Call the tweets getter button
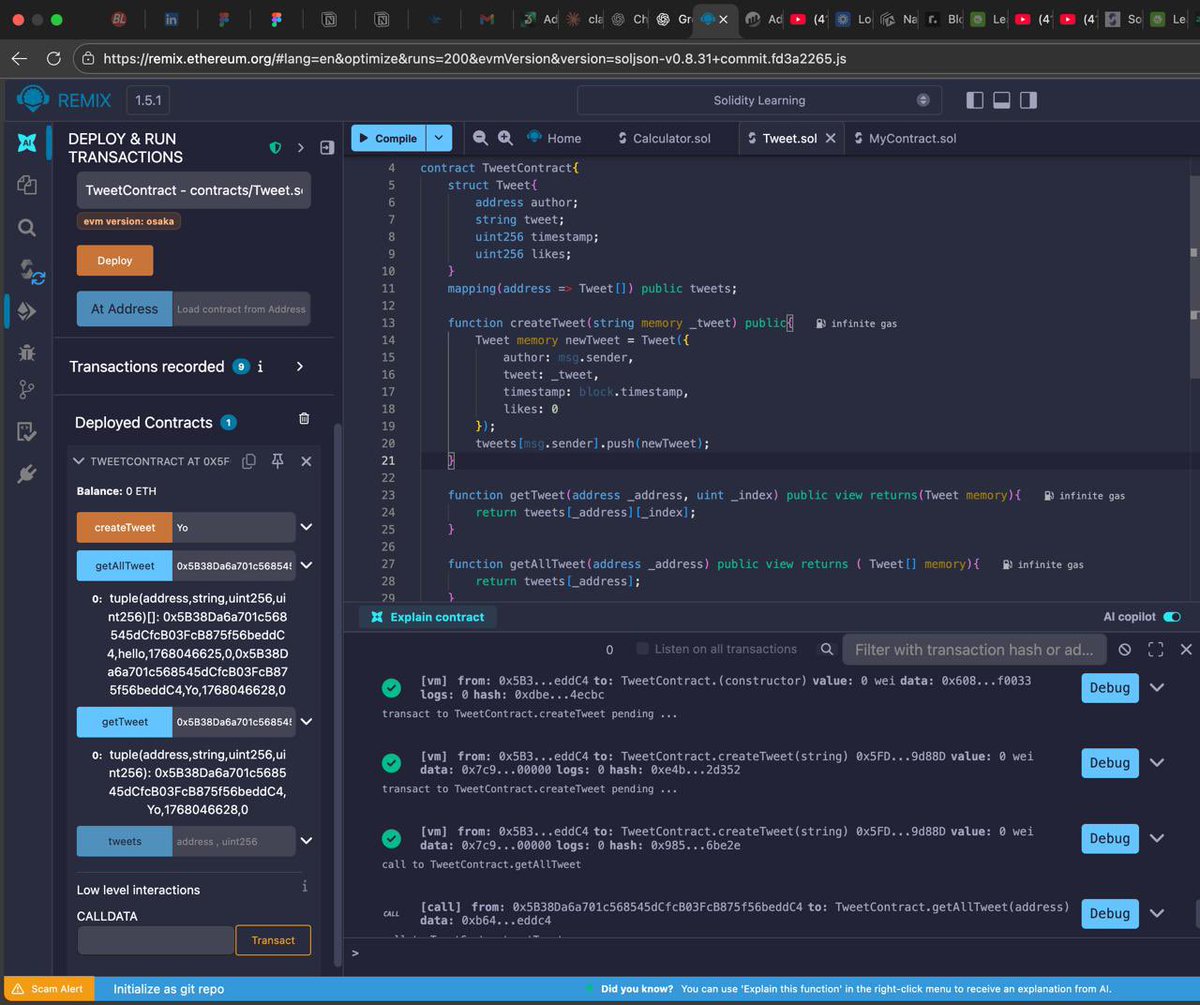 coord(125,841)
